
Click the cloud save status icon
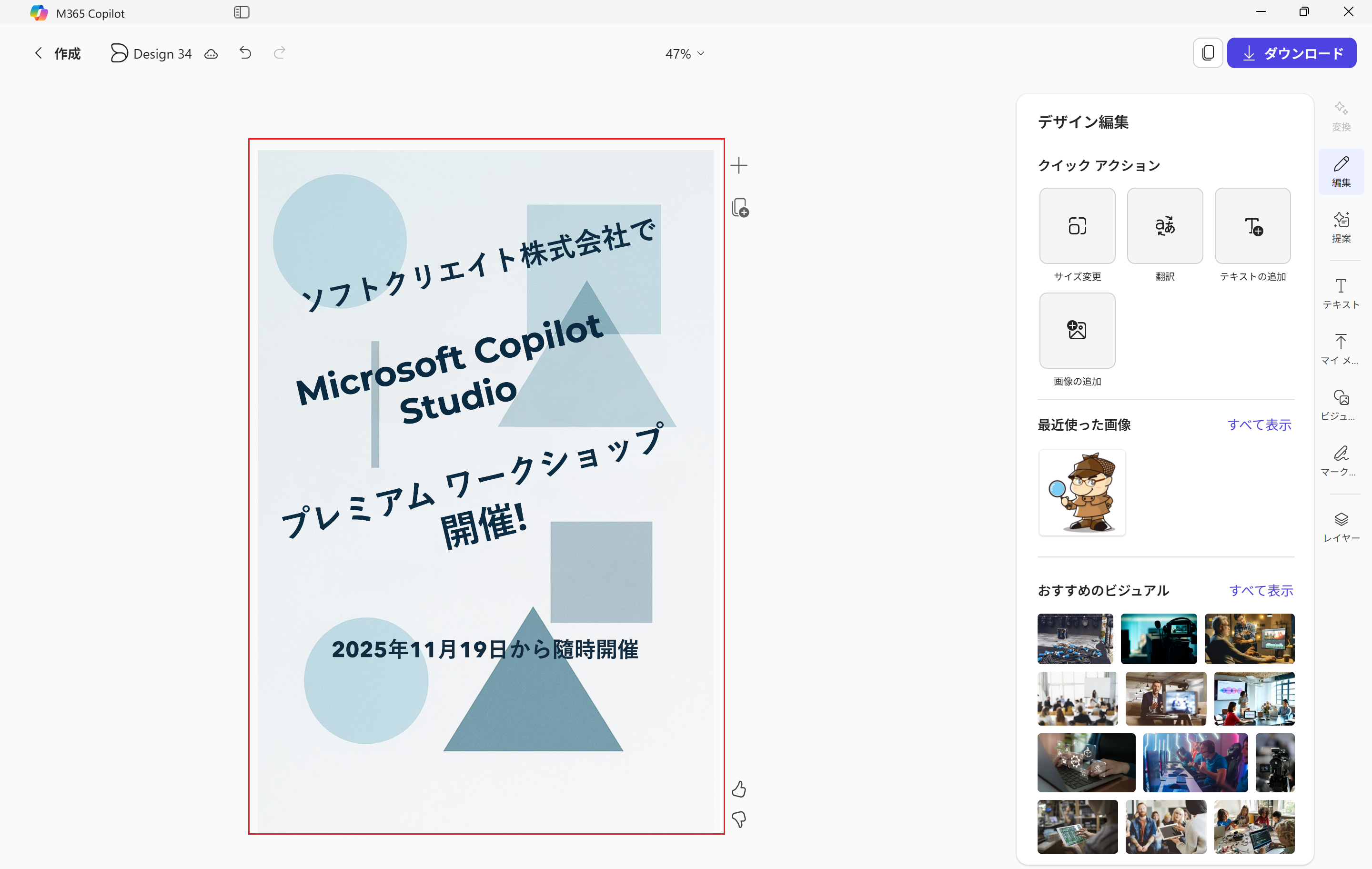pyautogui.click(x=212, y=54)
